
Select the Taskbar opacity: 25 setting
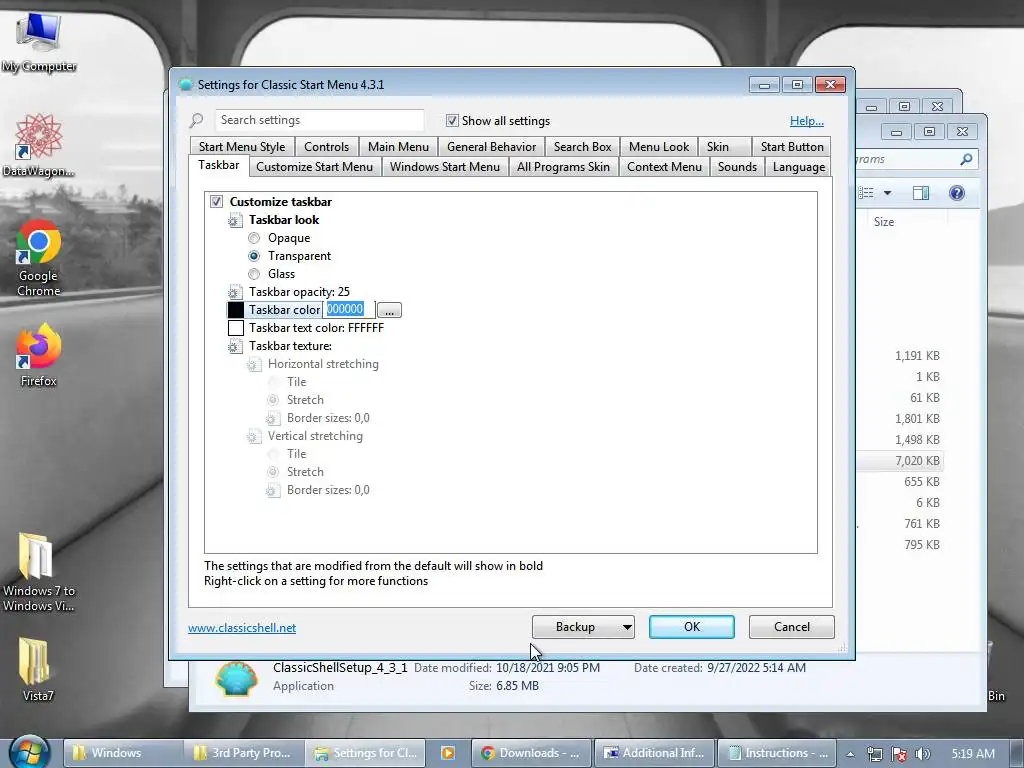299,292
